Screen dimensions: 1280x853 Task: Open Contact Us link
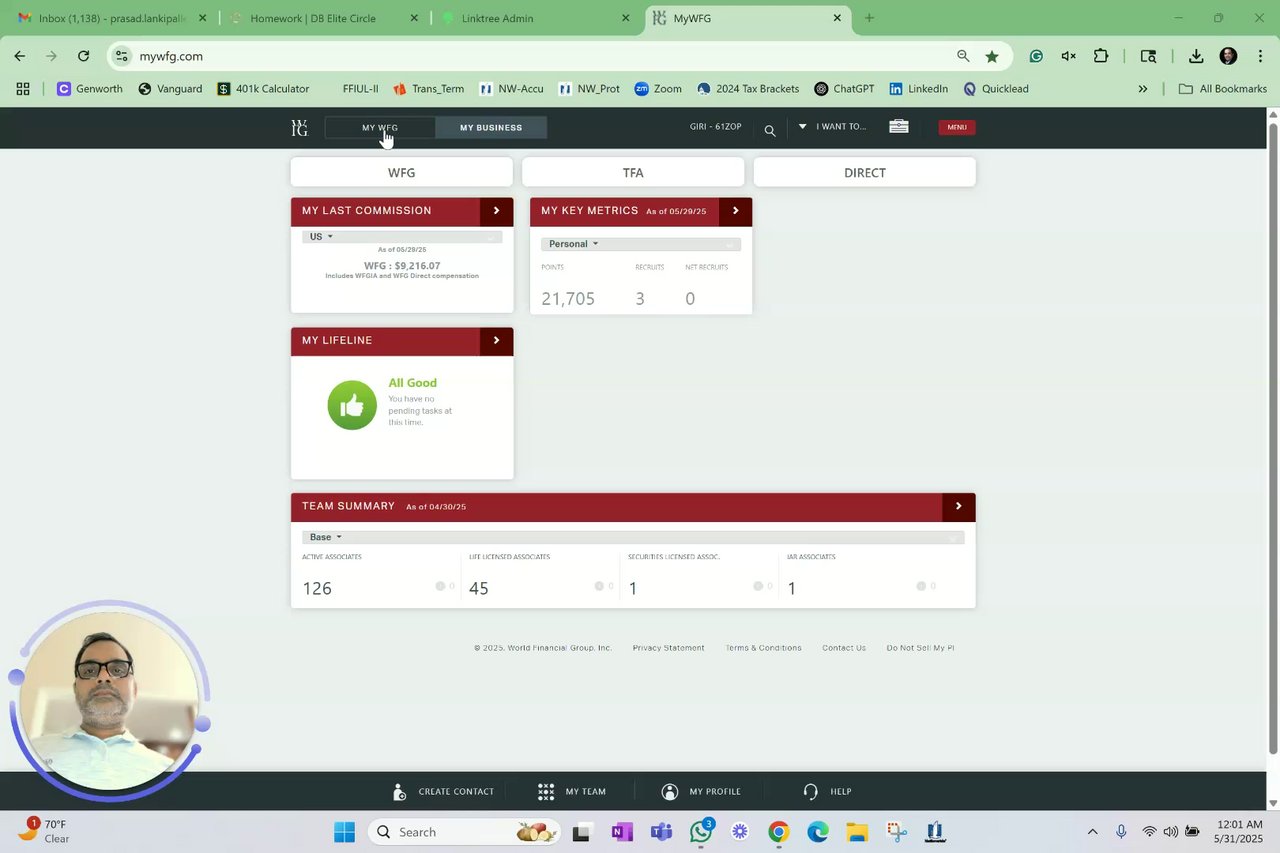pos(844,648)
